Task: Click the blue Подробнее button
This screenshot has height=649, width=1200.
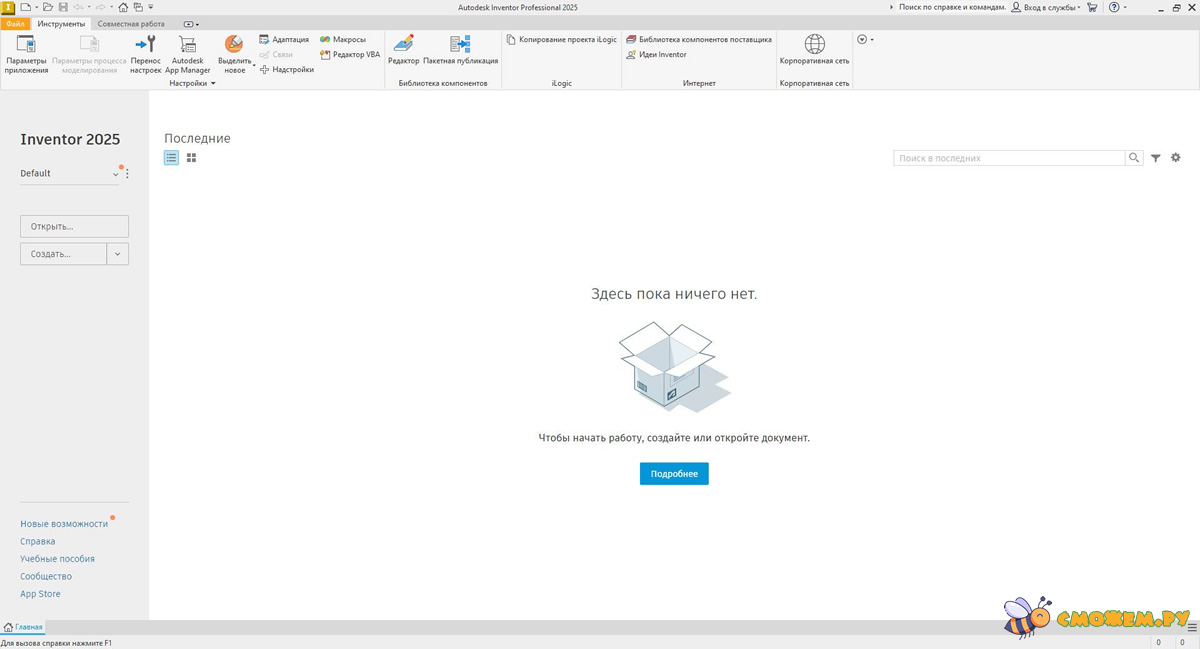Action: 674,473
